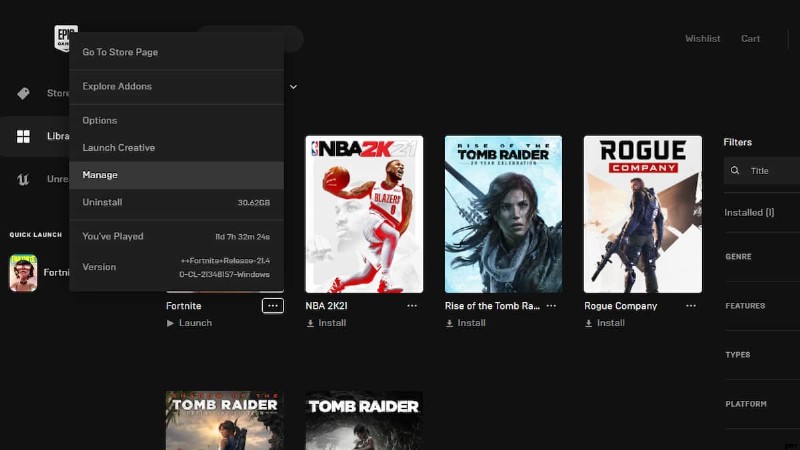Open Rise of the Tomb Raider cover

[x=504, y=214]
